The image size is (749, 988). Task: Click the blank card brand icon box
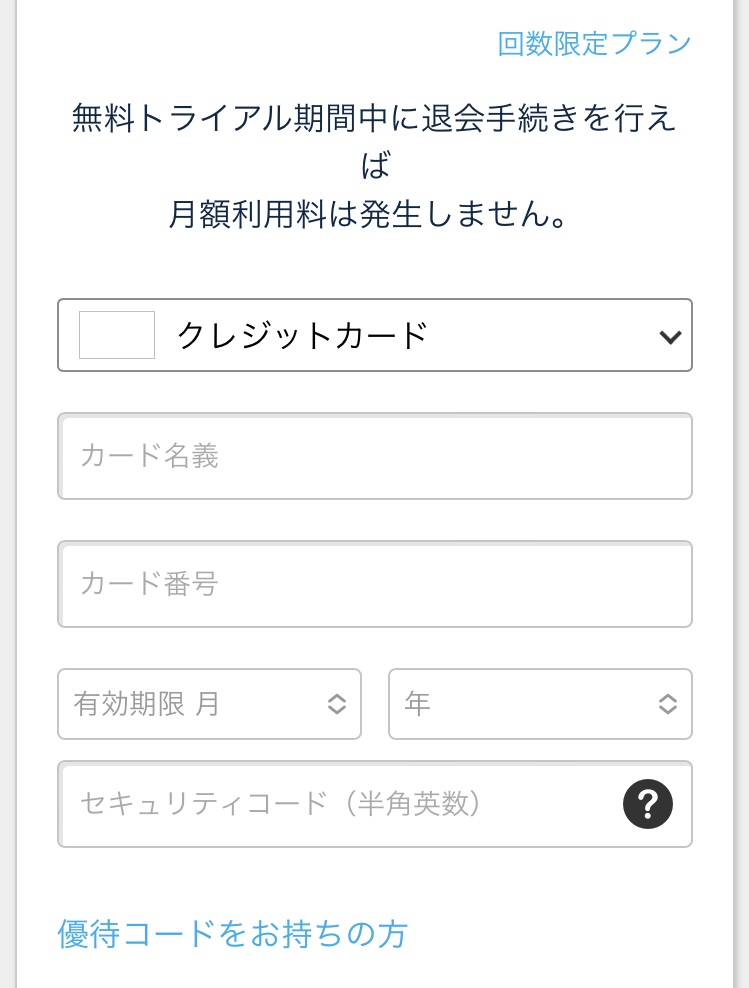(x=117, y=335)
